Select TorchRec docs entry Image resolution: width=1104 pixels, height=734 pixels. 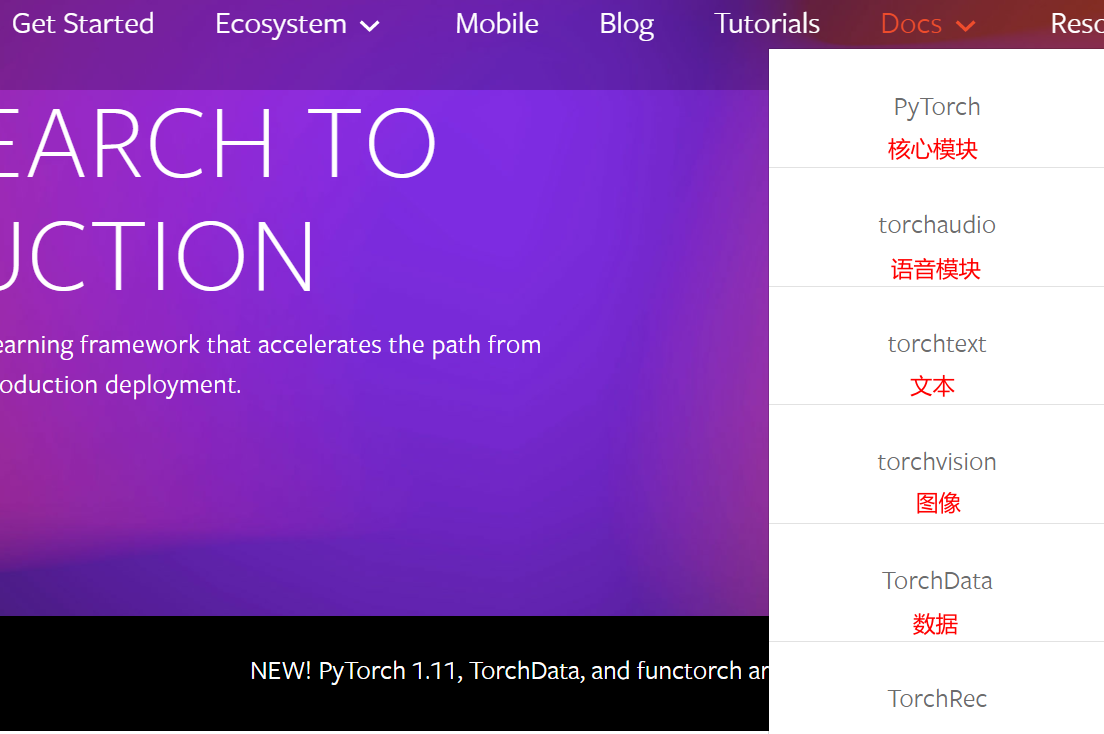coord(936,699)
